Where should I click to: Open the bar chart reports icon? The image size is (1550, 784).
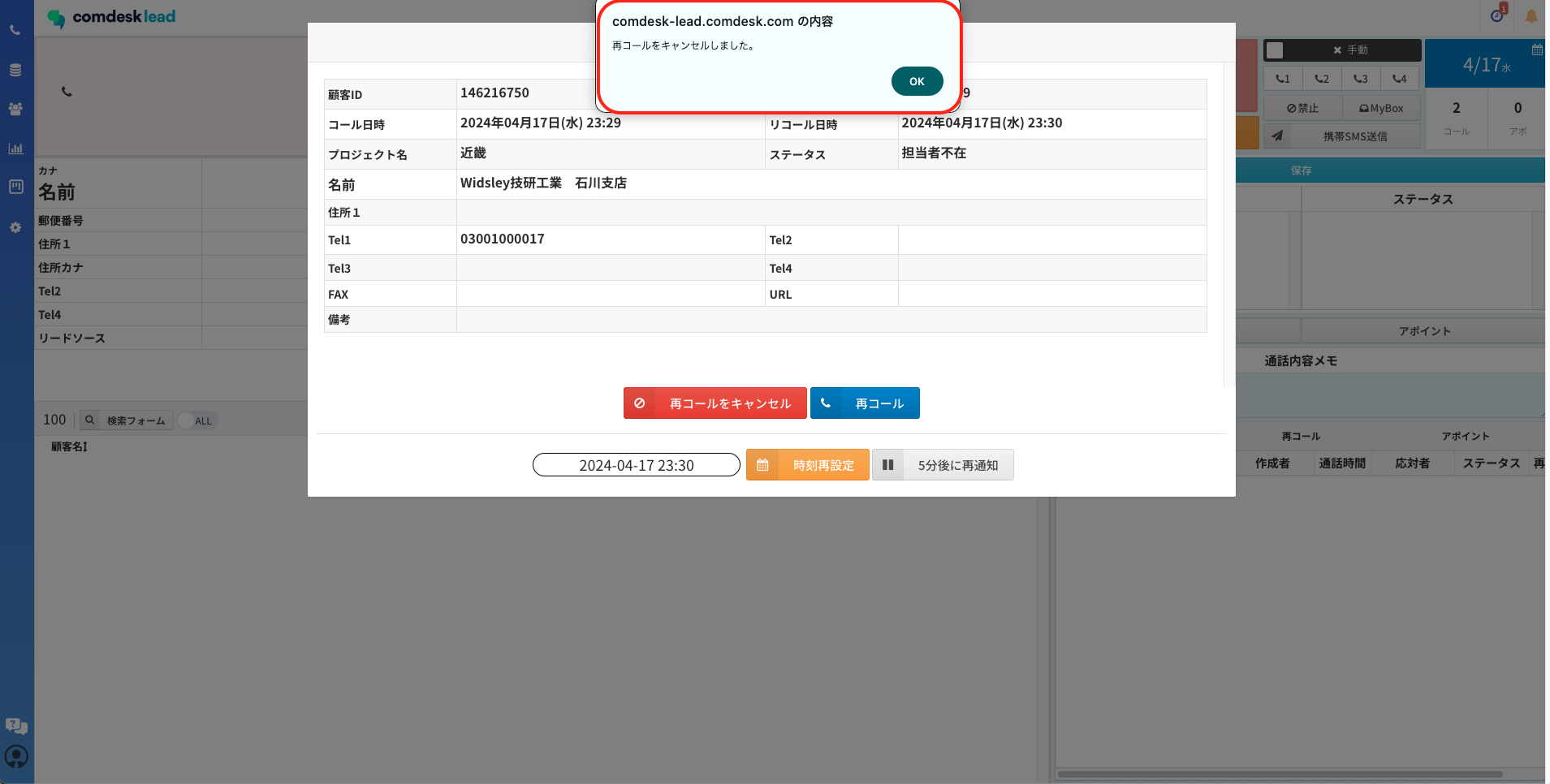pos(15,149)
